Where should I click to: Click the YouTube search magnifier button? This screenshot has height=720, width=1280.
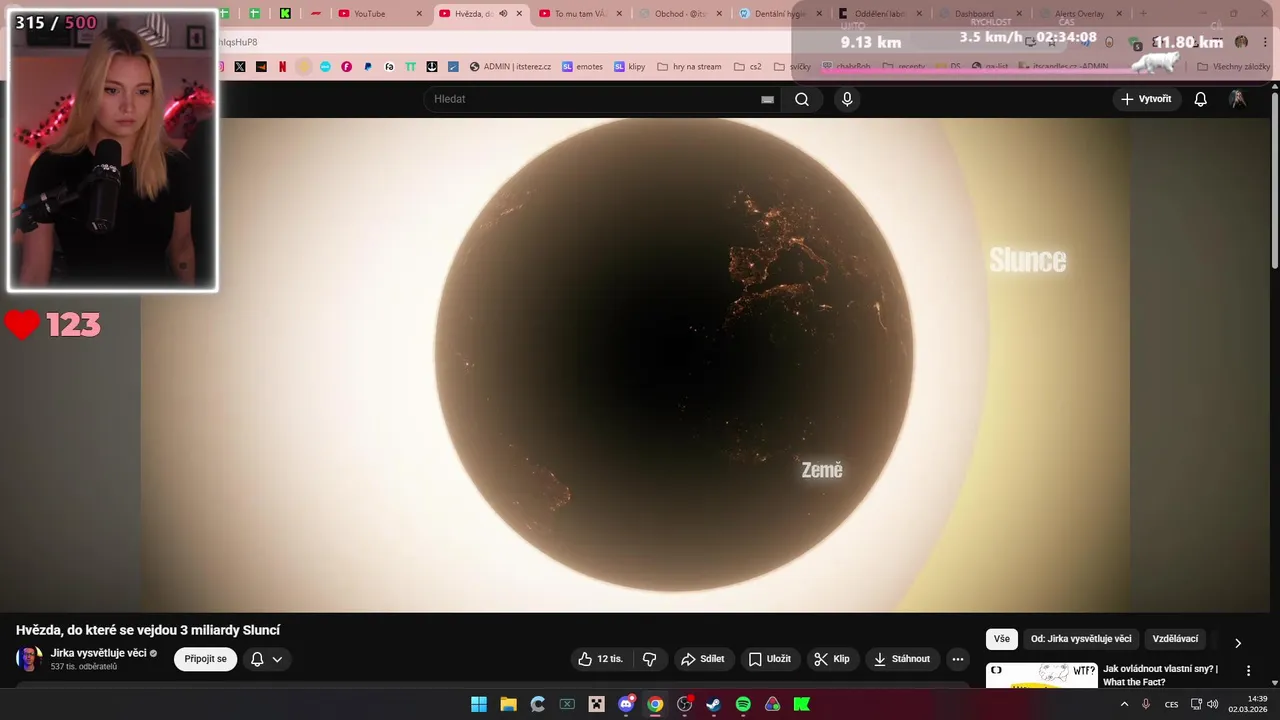(802, 99)
